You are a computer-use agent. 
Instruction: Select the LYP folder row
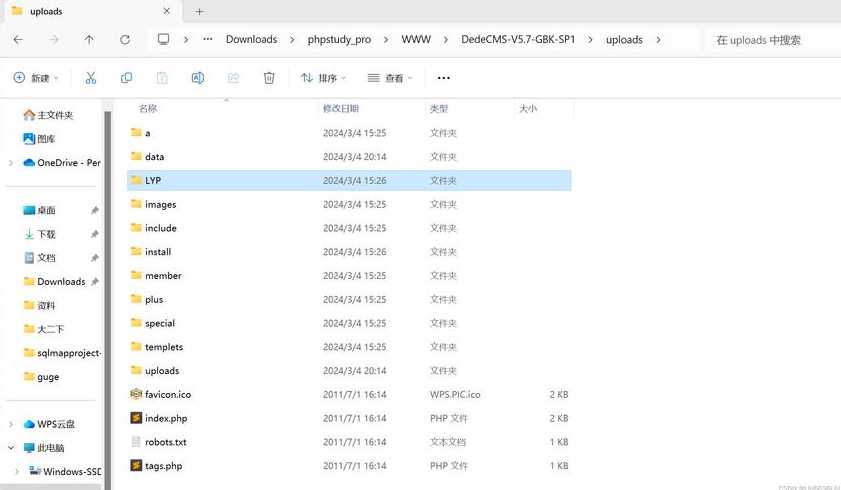point(349,181)
